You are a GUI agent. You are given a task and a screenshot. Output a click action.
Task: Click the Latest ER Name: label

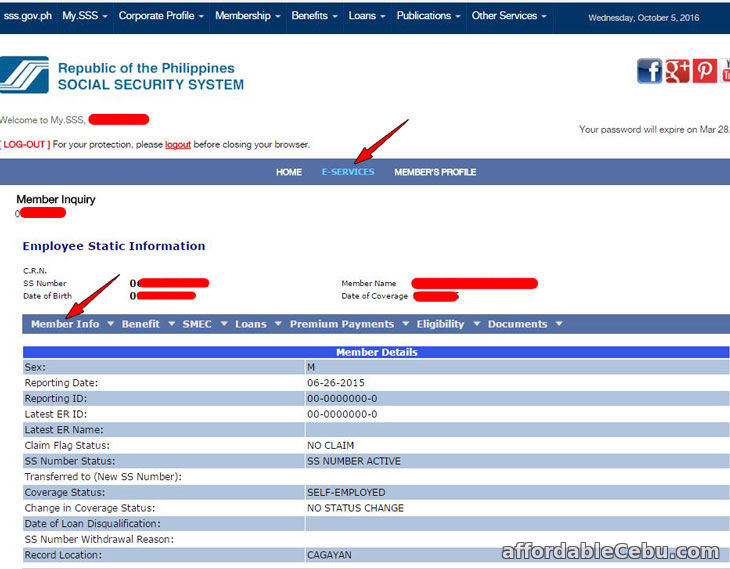pyautogui.click(x=64, y=430)
